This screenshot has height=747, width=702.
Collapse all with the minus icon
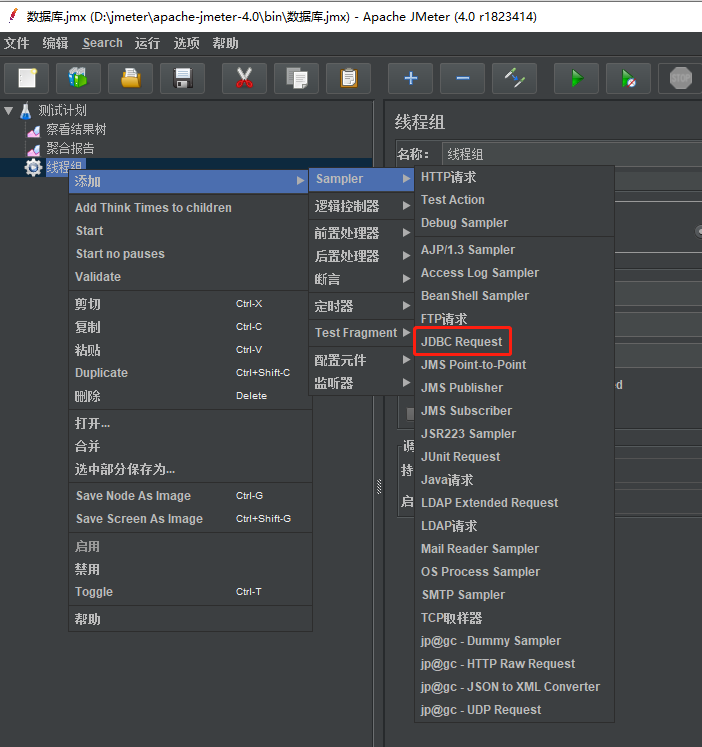coord(462,78)
